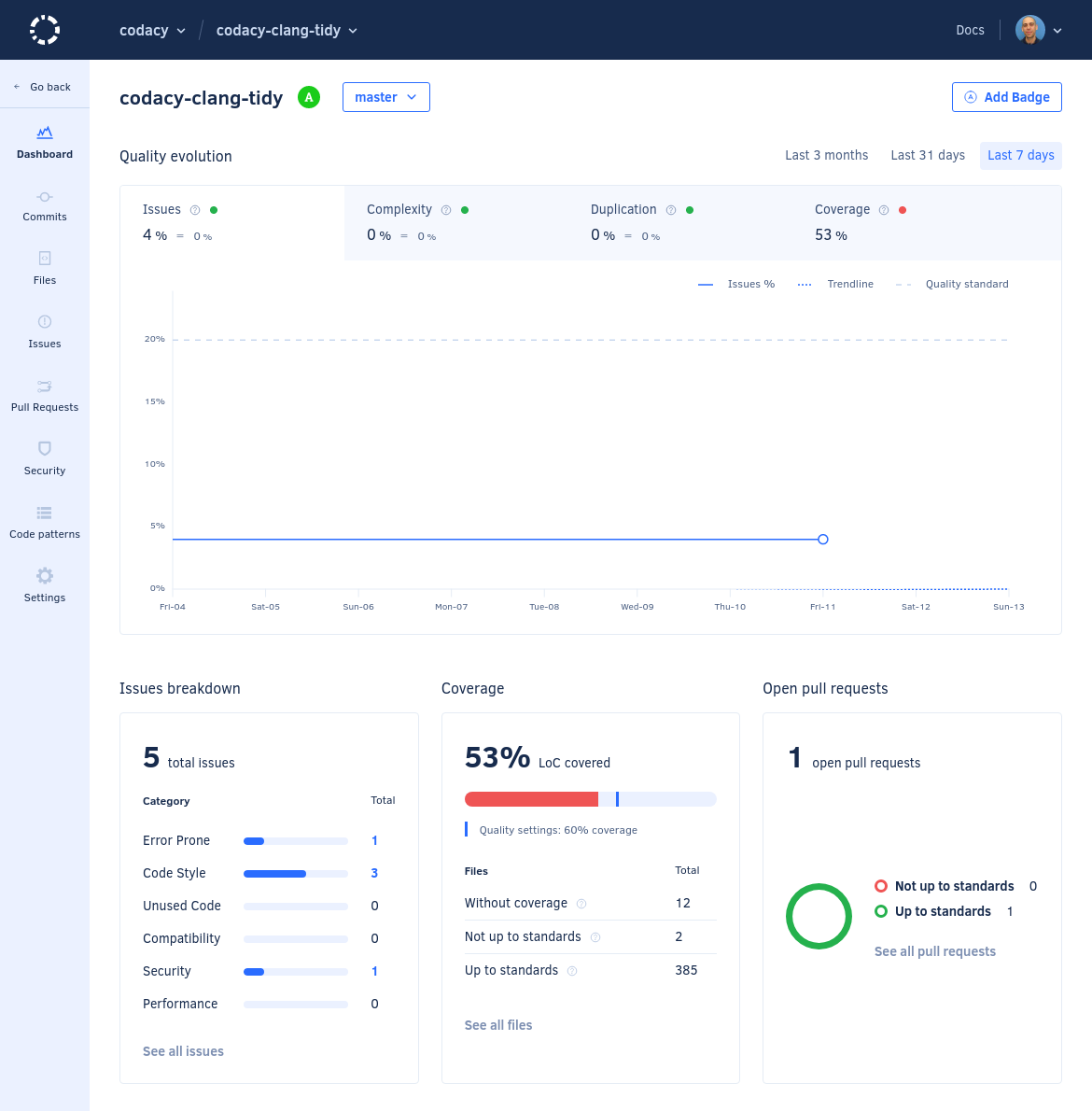Click the Security category progress bar
The height and width of the screenshot is (1111, 1092).
click(x=296, y=971)
